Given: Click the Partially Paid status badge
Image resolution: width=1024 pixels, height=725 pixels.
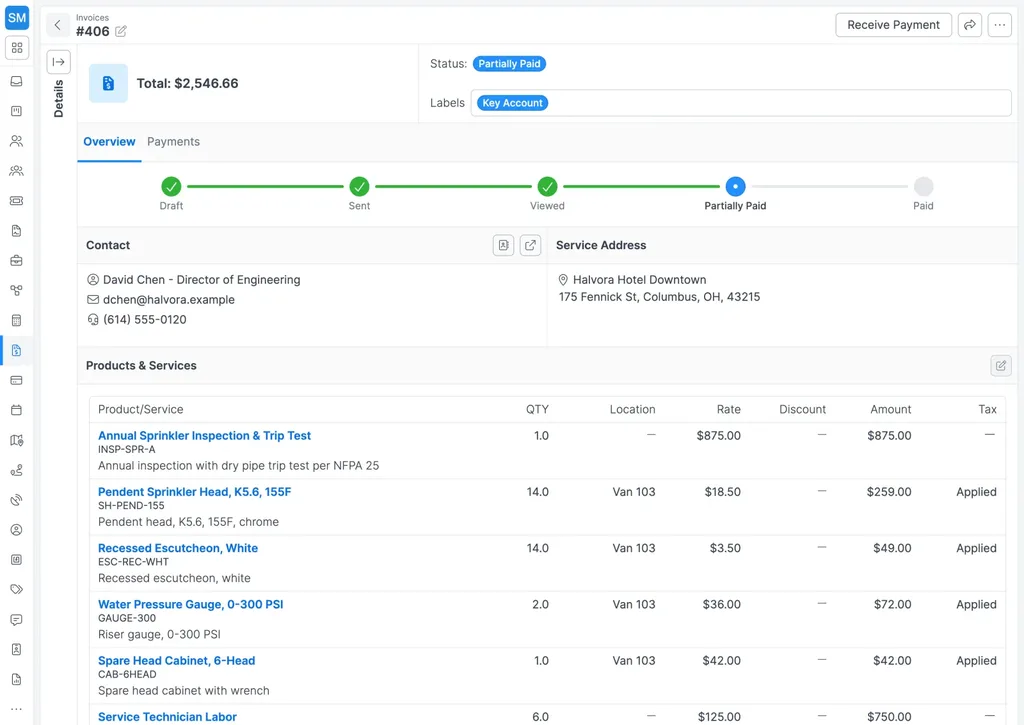Looking at the screenshot, I should (x=509, y=64).
